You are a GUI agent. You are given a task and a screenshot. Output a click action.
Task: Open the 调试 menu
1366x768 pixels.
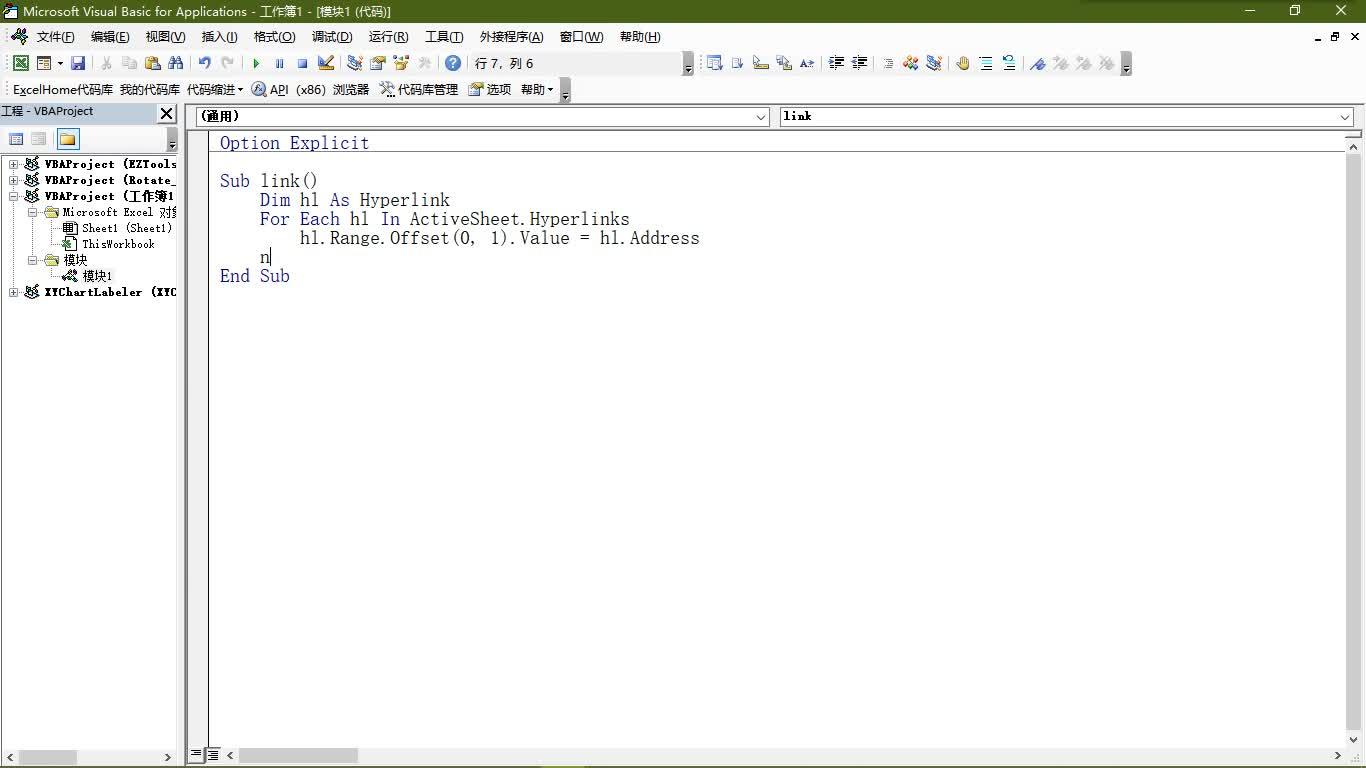tap(332, 37)
